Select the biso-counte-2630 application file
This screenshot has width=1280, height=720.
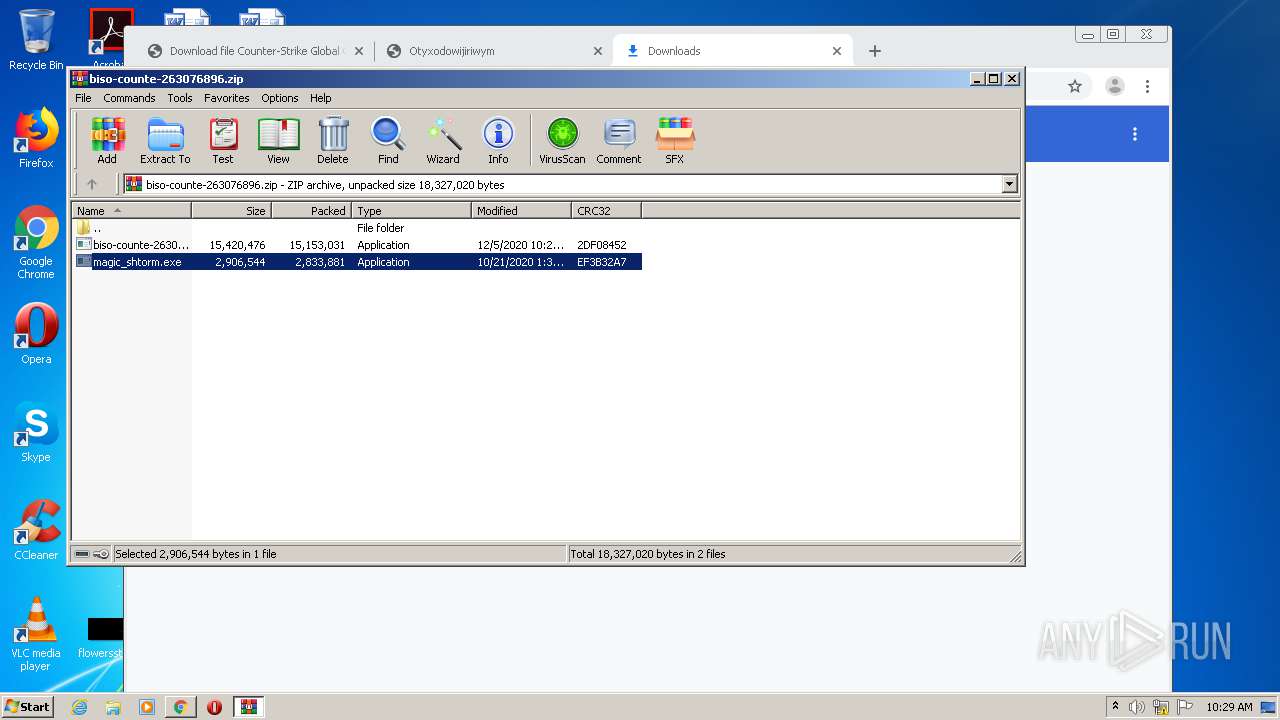coord(358,245)
